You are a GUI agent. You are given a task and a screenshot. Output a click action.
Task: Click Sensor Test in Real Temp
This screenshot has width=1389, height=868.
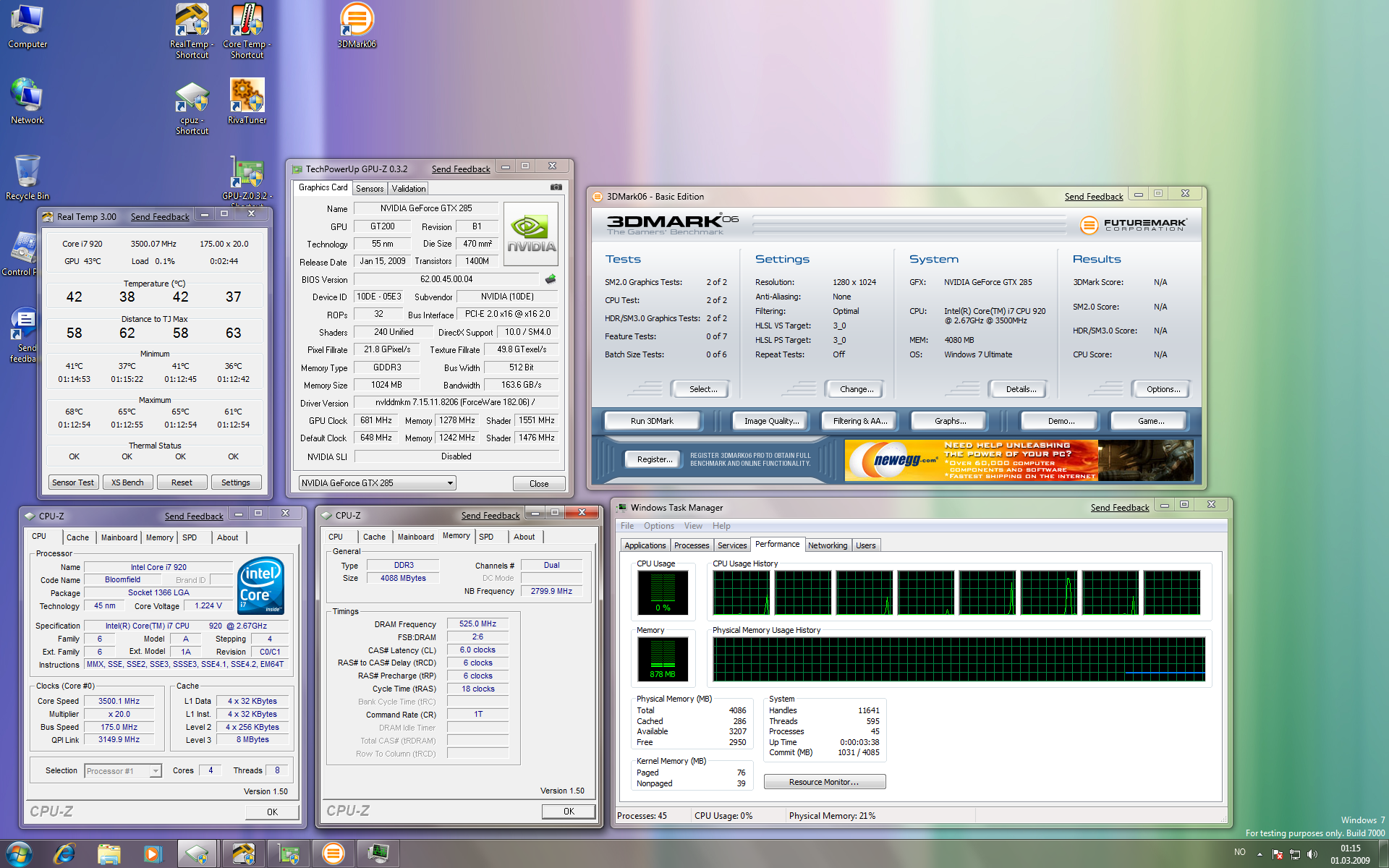73,482
